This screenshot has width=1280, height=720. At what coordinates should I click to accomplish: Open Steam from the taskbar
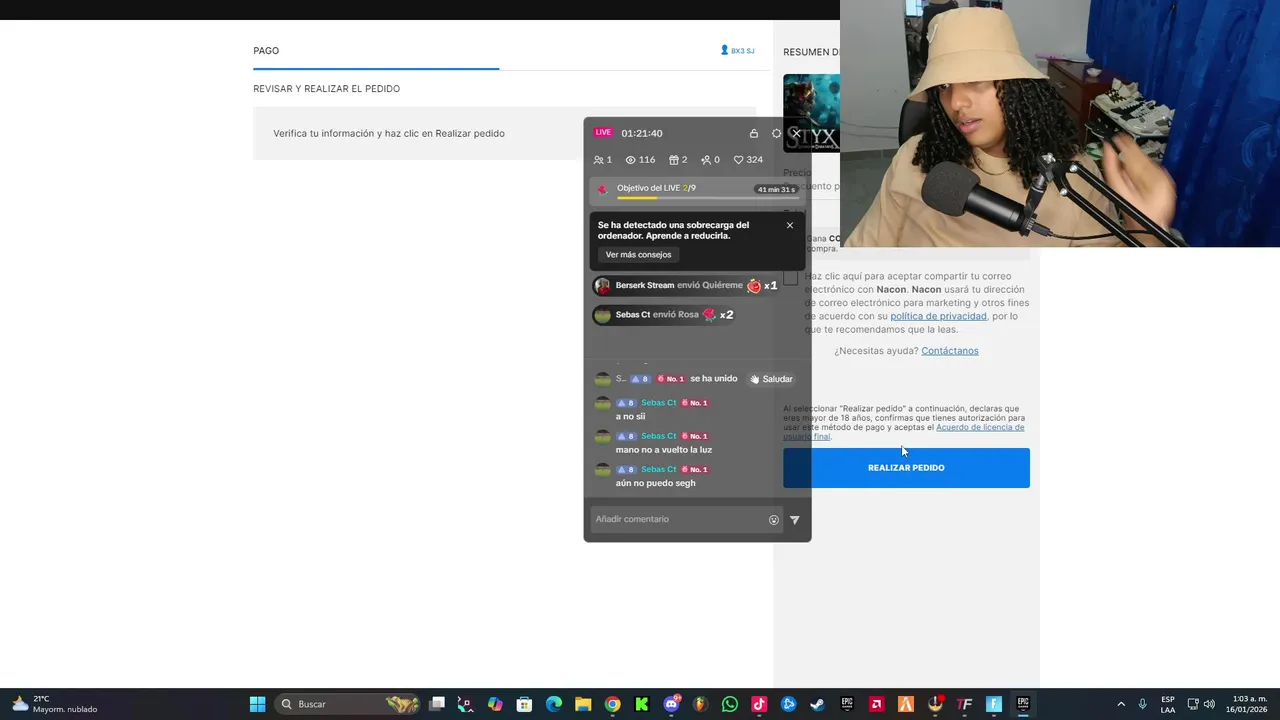[x=818, y=704]
